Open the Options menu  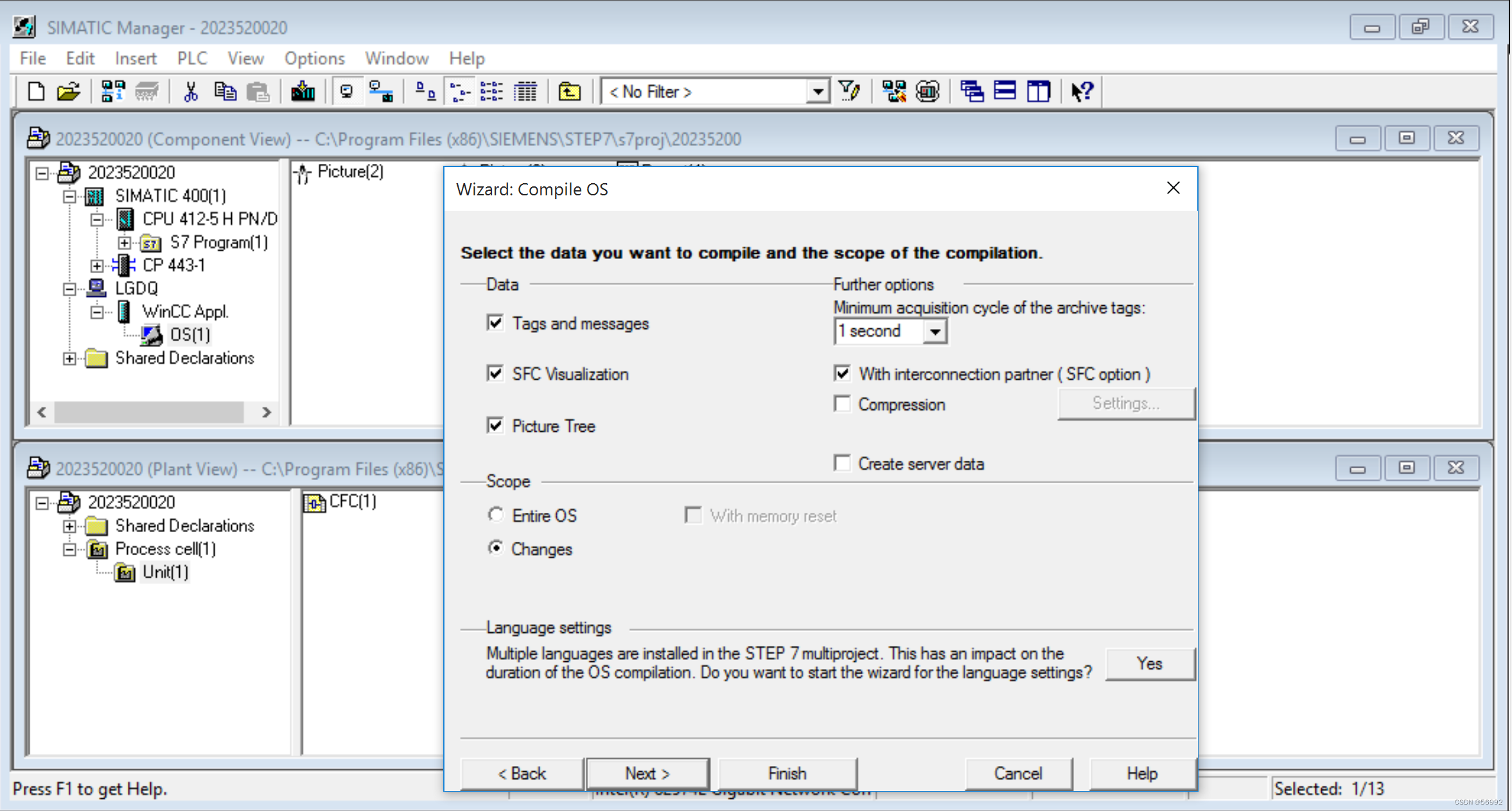pos(314,58)
